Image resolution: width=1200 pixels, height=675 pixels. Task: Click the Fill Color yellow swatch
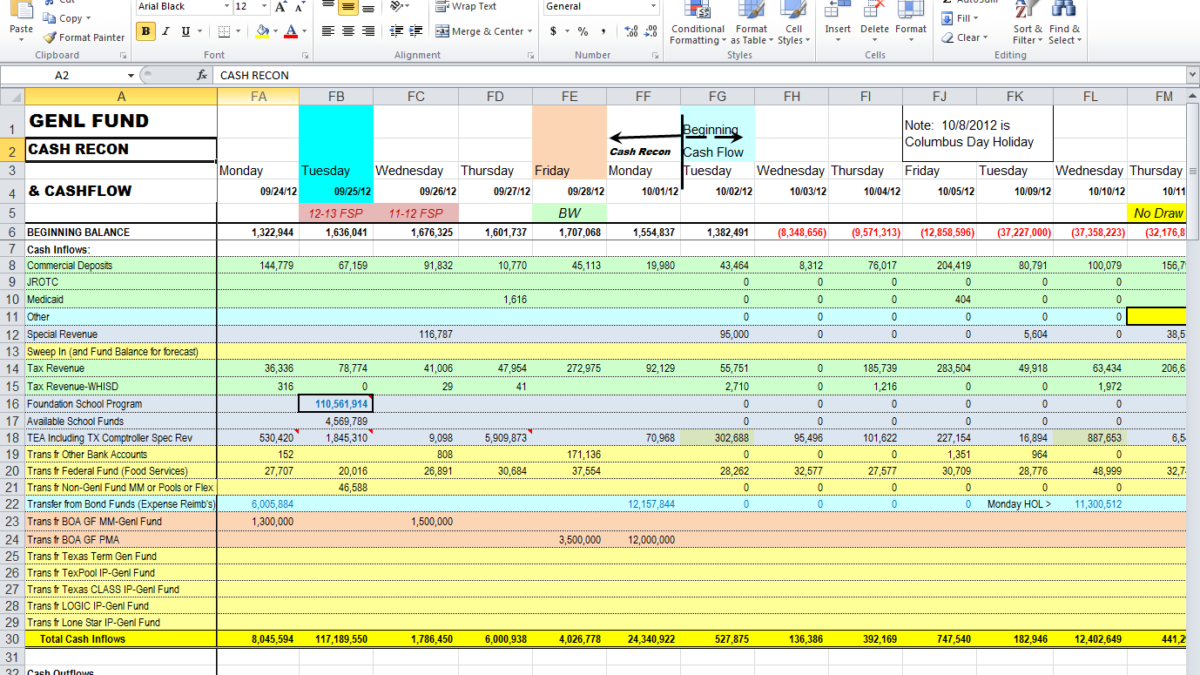coord(262,31)
